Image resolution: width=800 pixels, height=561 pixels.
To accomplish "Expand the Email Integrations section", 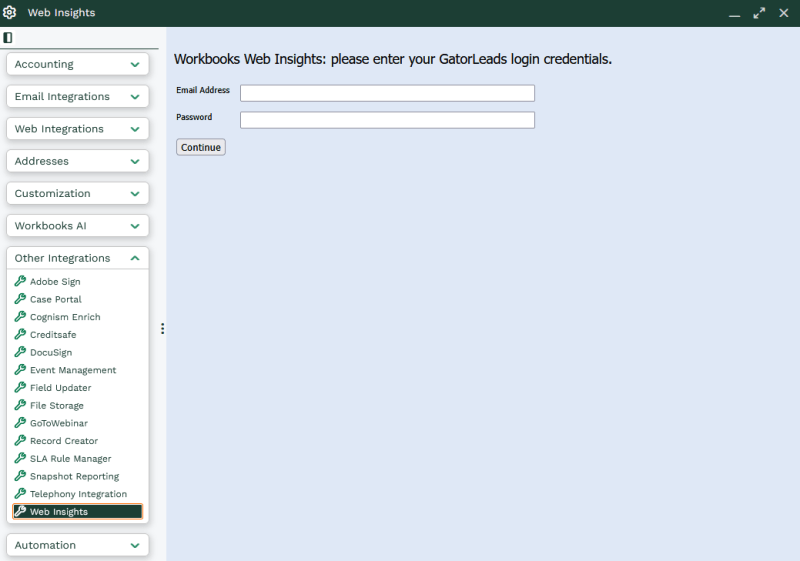I will click(x=78, y=96).
